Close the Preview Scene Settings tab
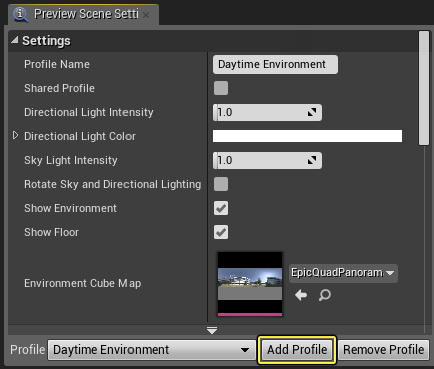Screen dimensions: 434x369 coord(146,15)
